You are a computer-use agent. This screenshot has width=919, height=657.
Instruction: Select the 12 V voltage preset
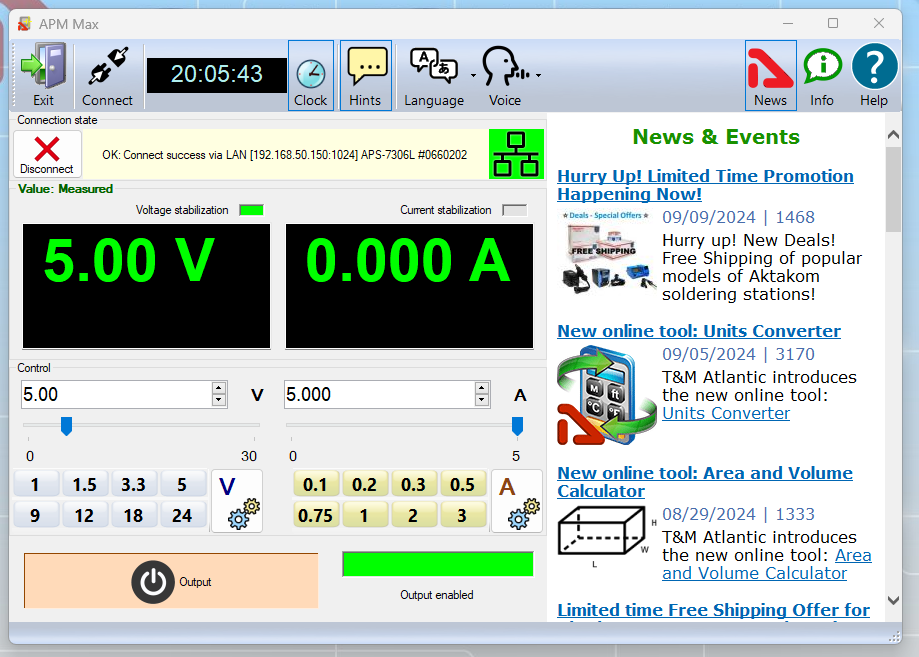(x=84, y=516)
